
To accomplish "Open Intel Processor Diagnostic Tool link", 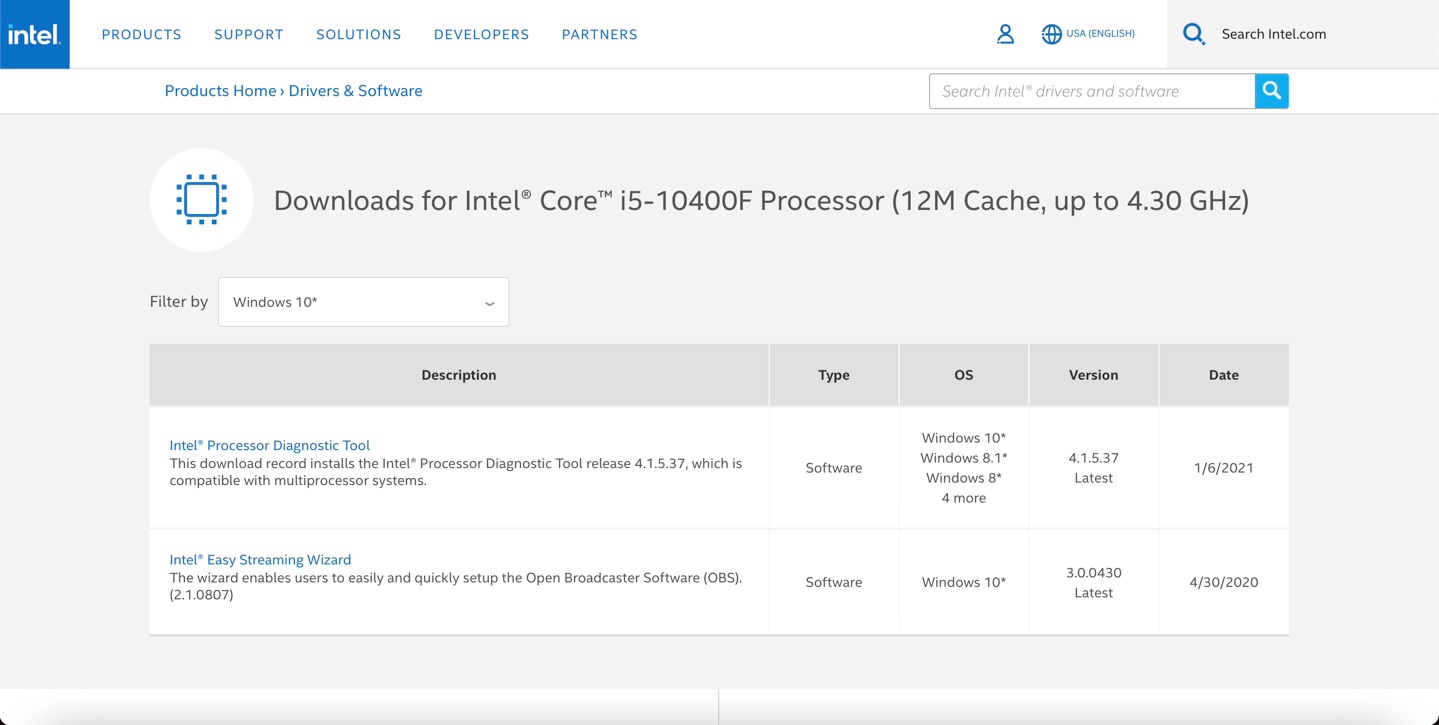I will (x=269, y=445).
